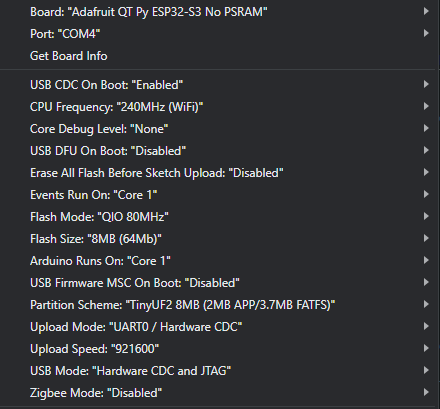Open the Upload Speed 921600 submenu
440x409 pixels.
click(218, 349)
